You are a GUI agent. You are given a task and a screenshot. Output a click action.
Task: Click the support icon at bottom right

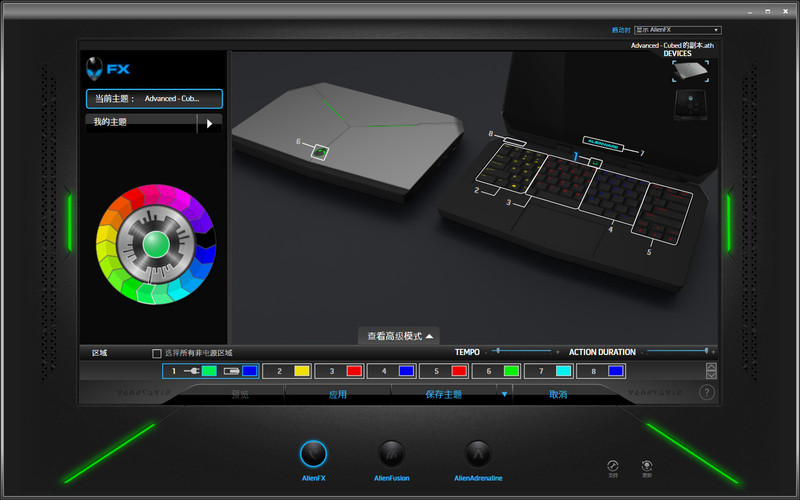613,466
